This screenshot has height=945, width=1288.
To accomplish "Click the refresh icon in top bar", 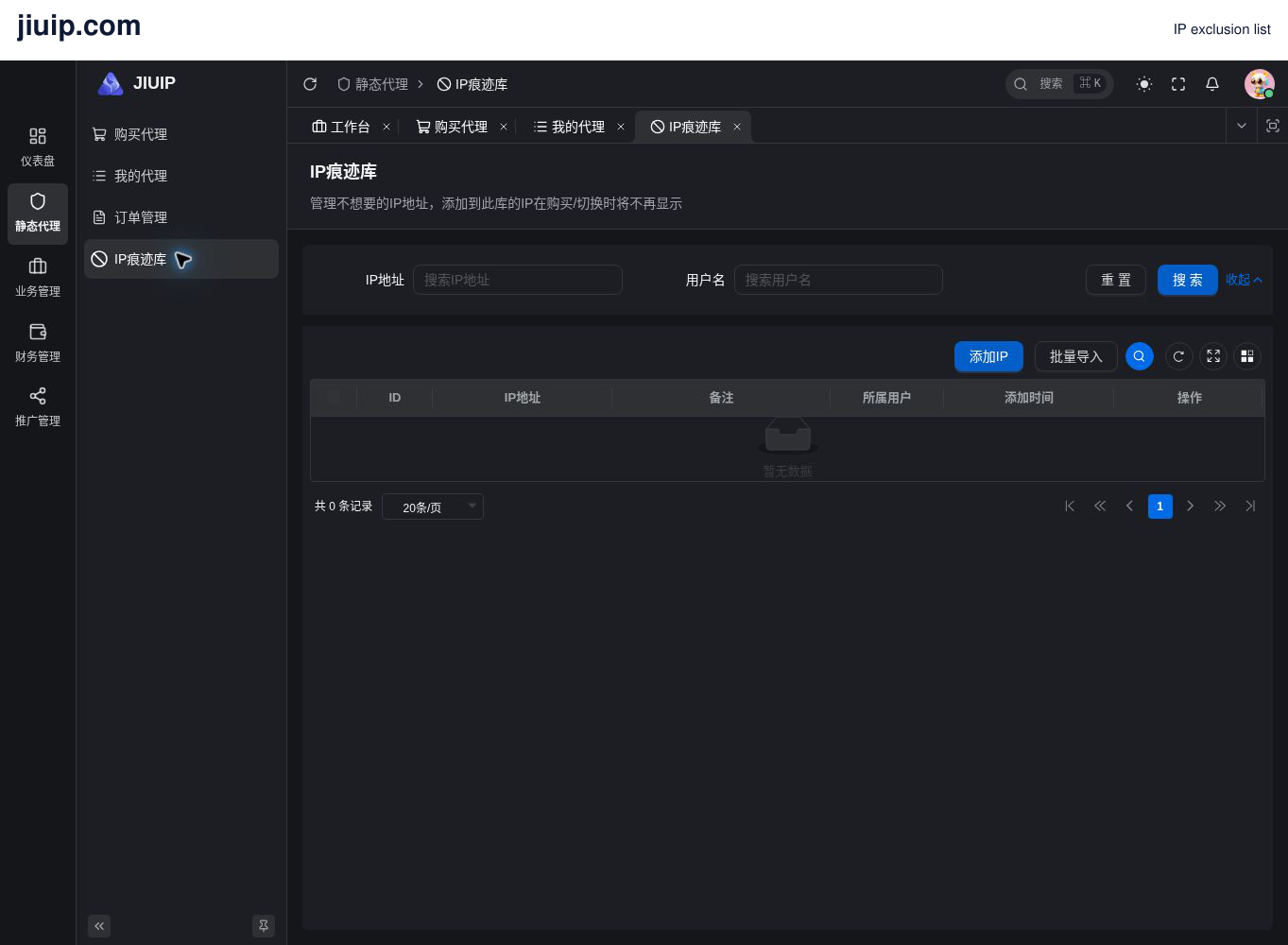I will click(310, 84).
